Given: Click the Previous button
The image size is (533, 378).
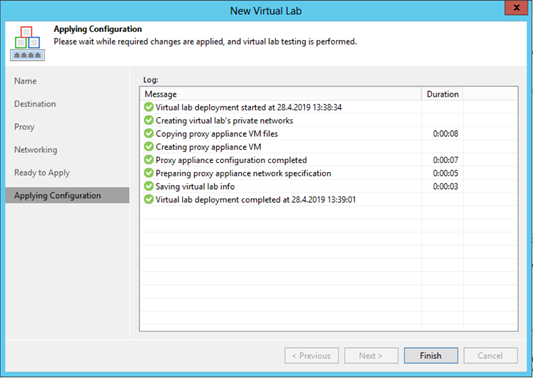Looking at the screenshot, I should (311, 356).
